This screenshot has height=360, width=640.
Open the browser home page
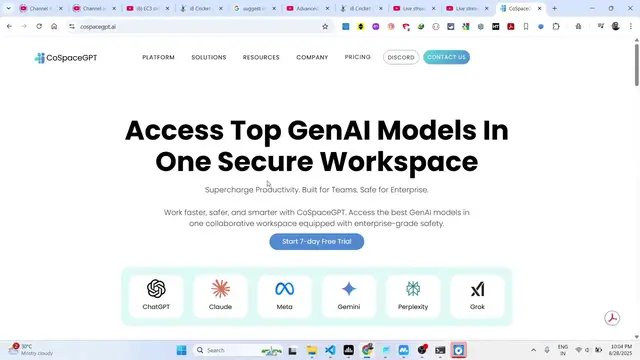coord(54,27)
